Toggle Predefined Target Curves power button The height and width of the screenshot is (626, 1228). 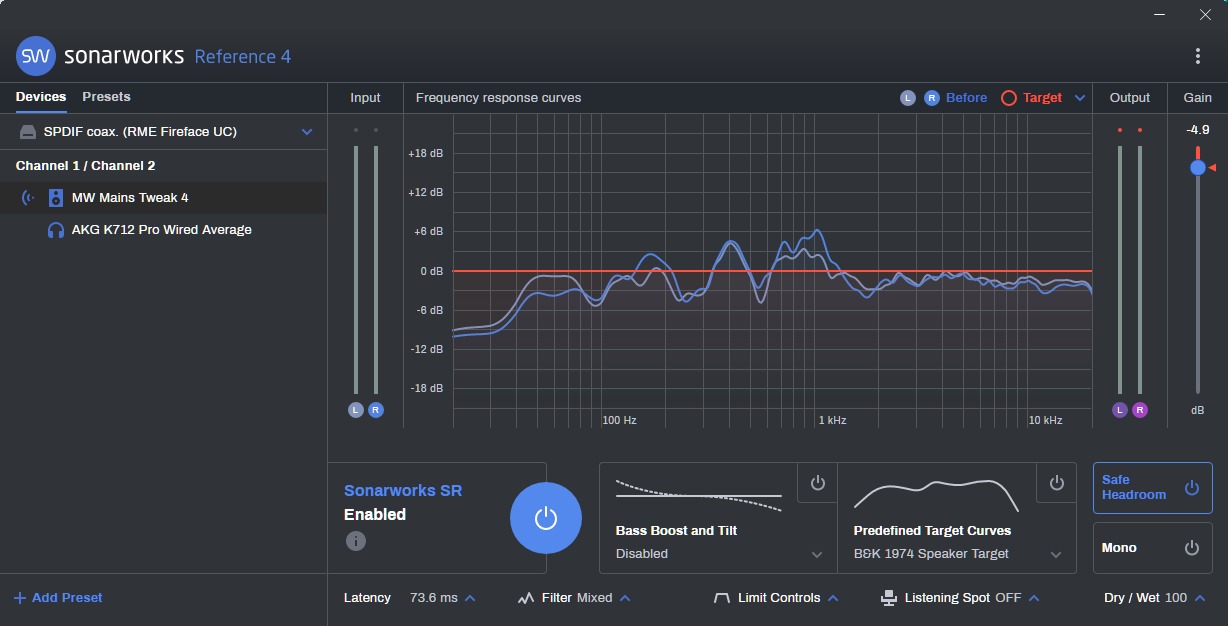tap(1056, 483)
